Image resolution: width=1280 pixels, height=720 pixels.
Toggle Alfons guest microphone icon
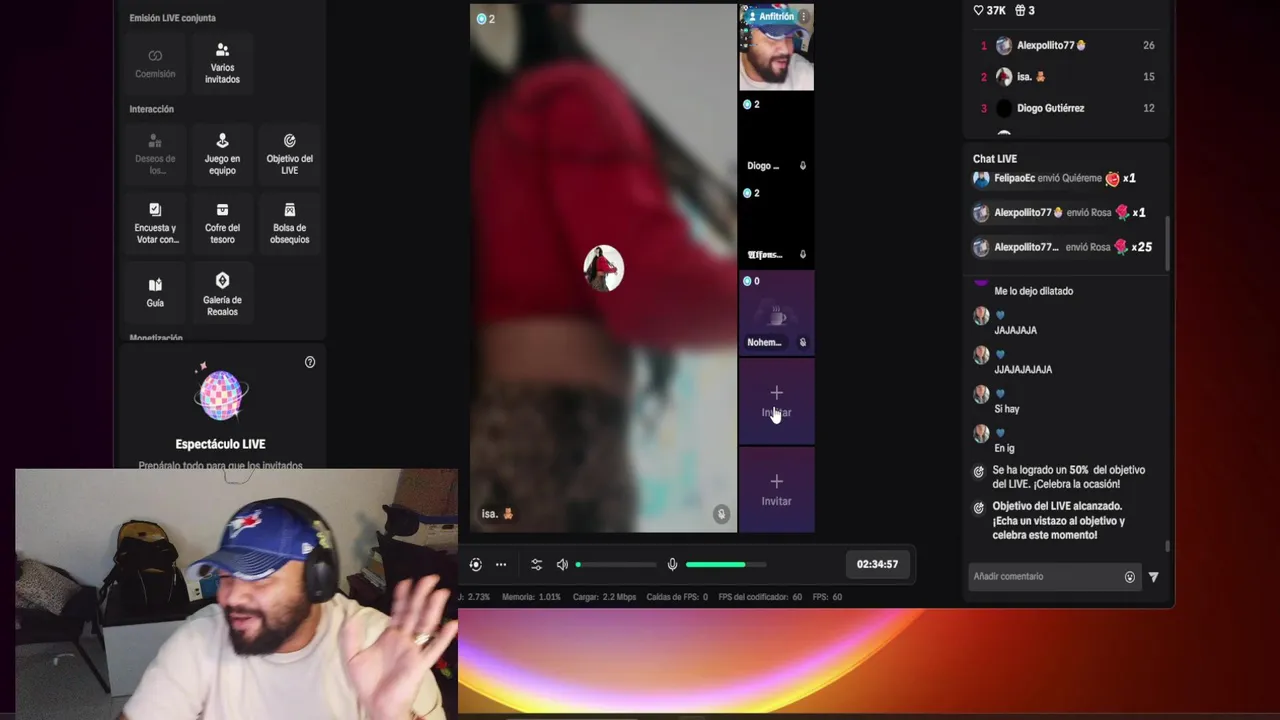point(803,255)
